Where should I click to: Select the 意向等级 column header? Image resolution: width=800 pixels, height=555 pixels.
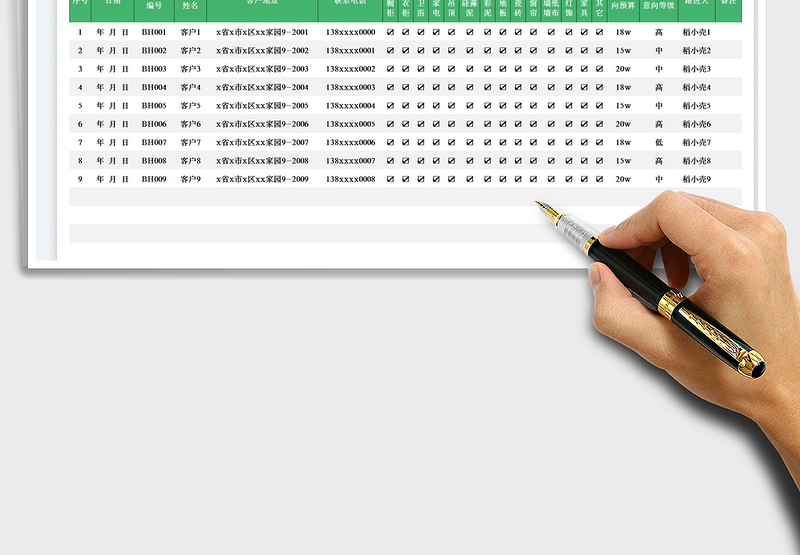point(659,6)
